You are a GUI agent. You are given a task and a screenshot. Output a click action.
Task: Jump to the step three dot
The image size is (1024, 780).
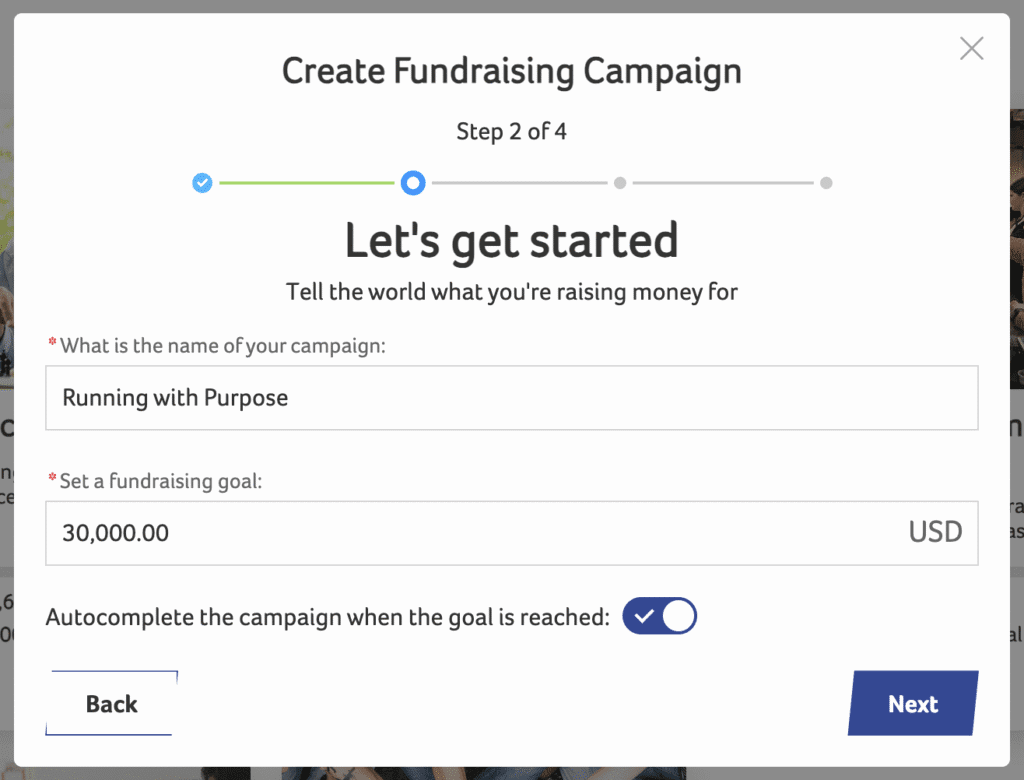tap(620, 183)
